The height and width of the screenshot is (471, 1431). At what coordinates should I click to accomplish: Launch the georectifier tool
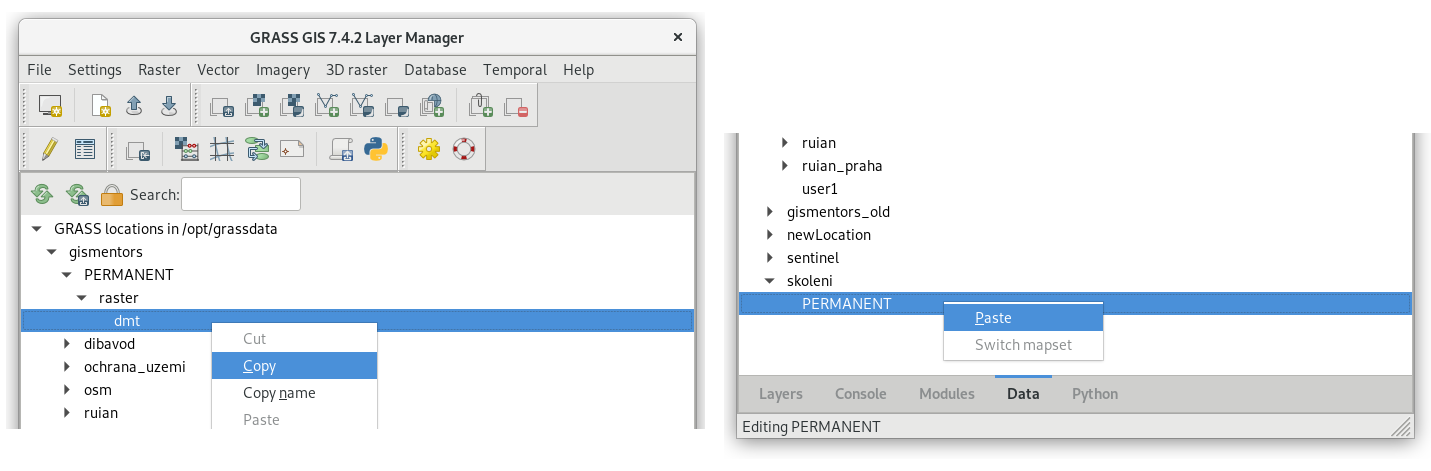223,149
